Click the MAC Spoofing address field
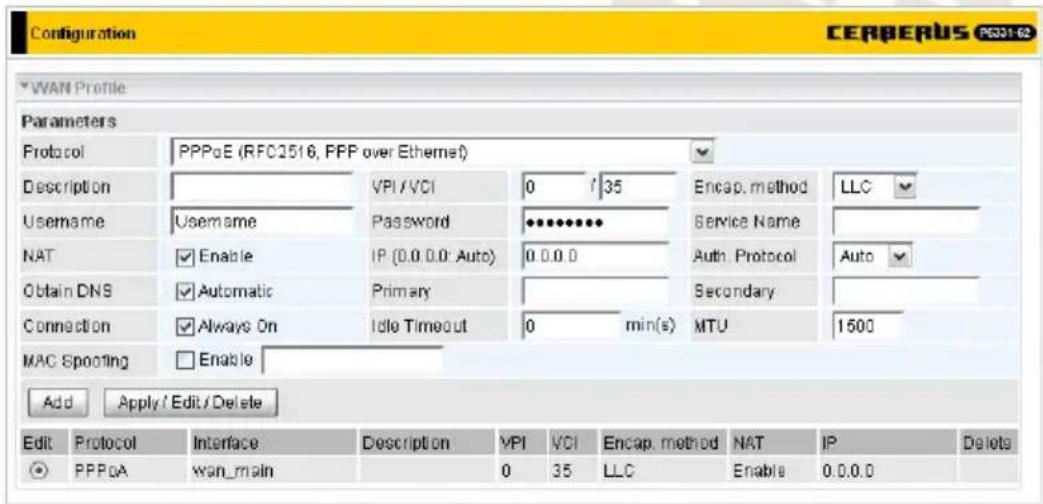Viewport: 1043px width, 504px height. [x=353, y=360]
